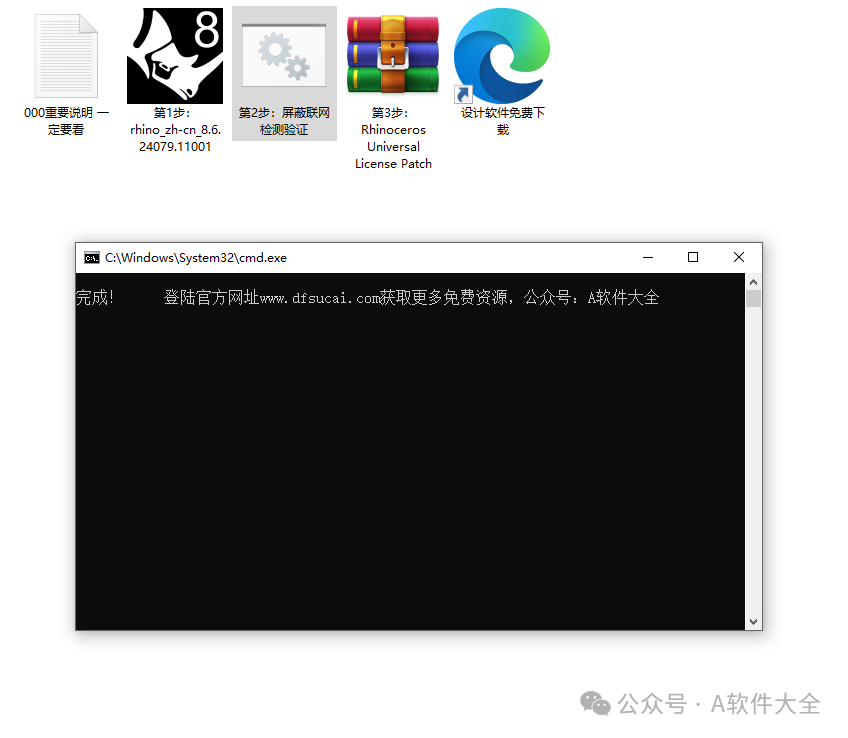The height and width of the screenshot is (738, 848).
Task: Click the Microsoft Edge swirl logo
Action: pos(501,55)
